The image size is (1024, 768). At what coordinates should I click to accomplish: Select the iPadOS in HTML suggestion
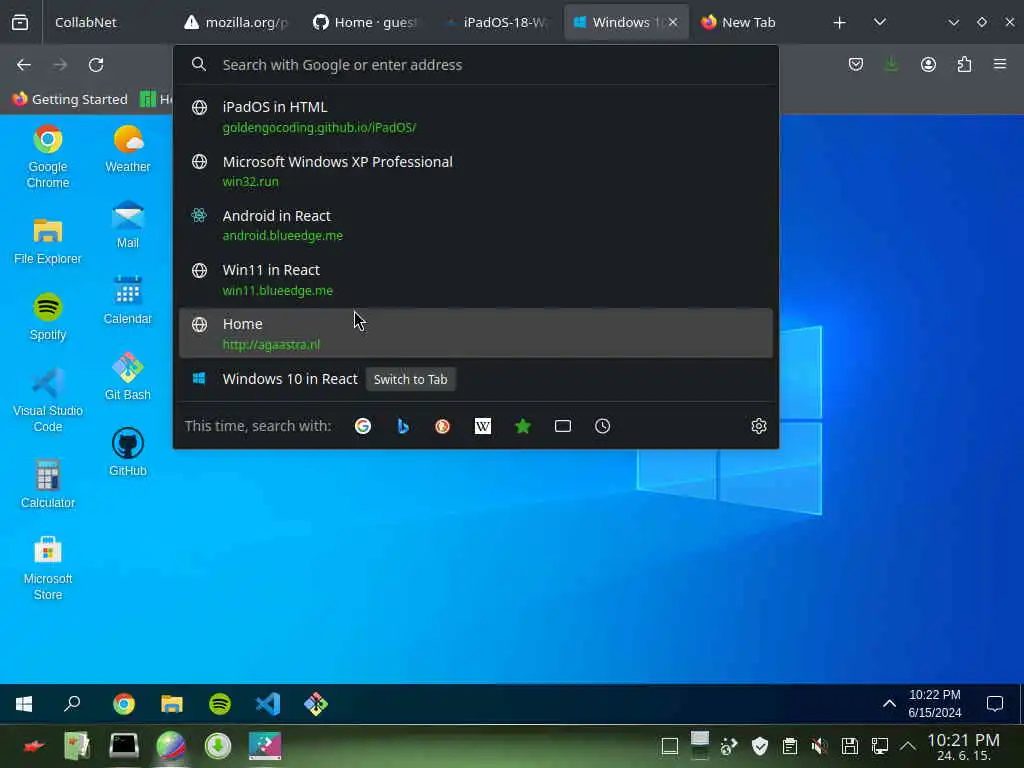click(475, 116)
